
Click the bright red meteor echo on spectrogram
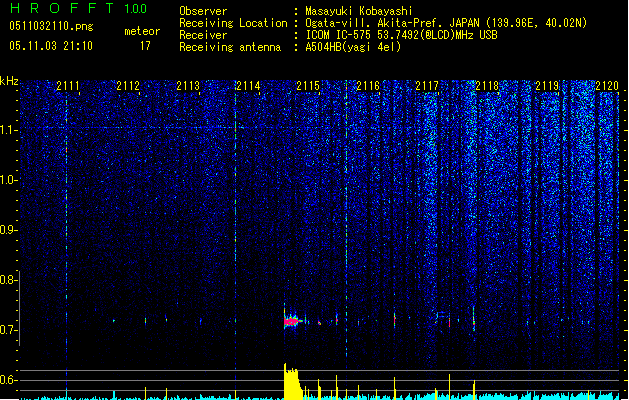[x=292, y=321]
